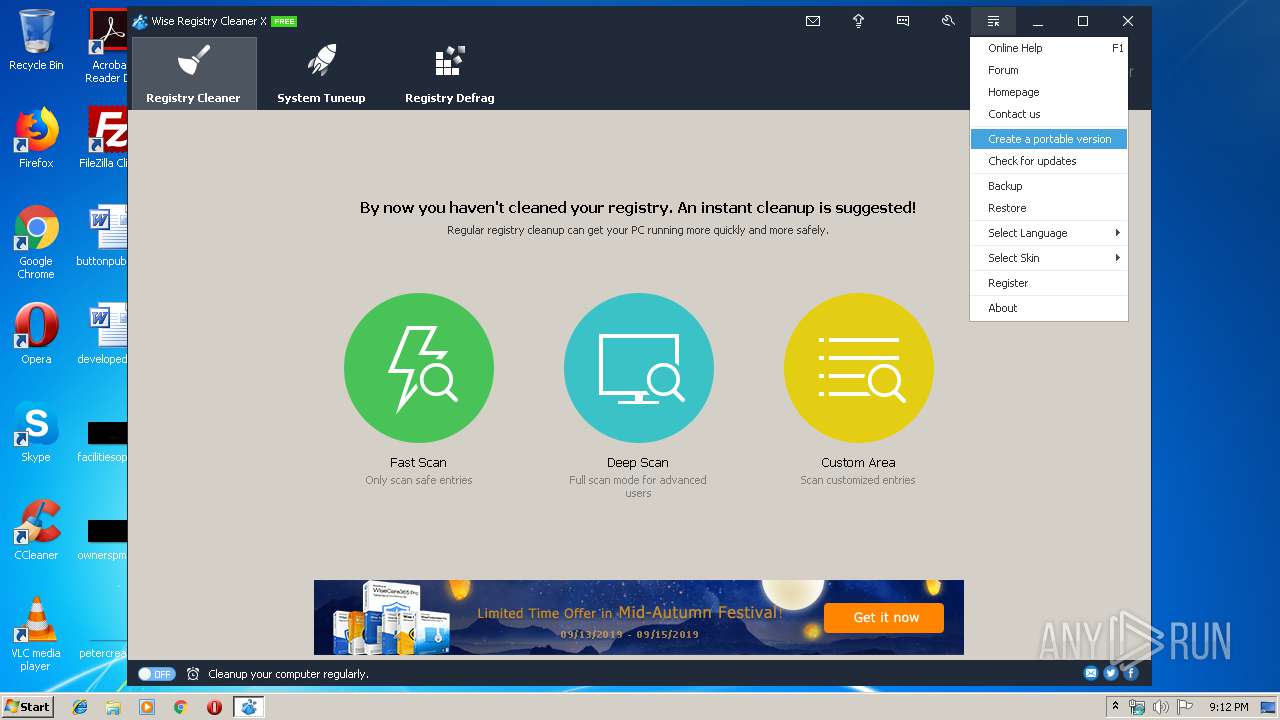
Task: Close the main menu via its menu icon
Action: [993, 21]
